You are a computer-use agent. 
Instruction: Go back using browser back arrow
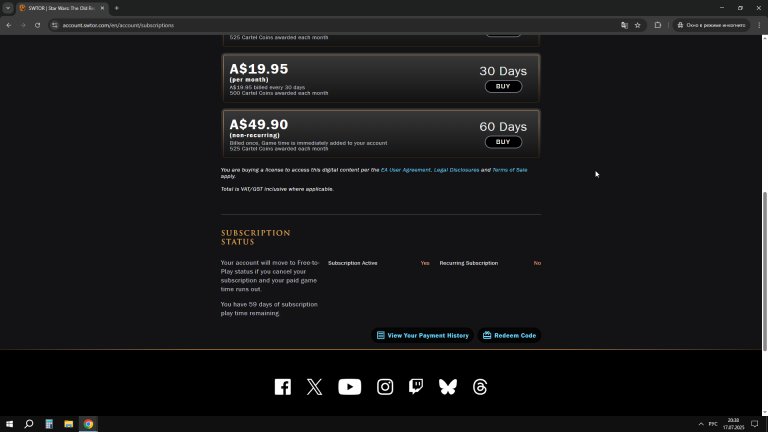[x=9, y=25]
